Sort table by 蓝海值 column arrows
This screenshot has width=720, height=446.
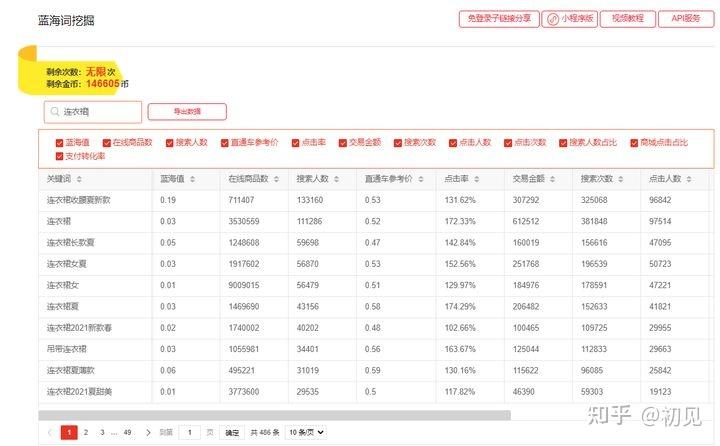192,179
